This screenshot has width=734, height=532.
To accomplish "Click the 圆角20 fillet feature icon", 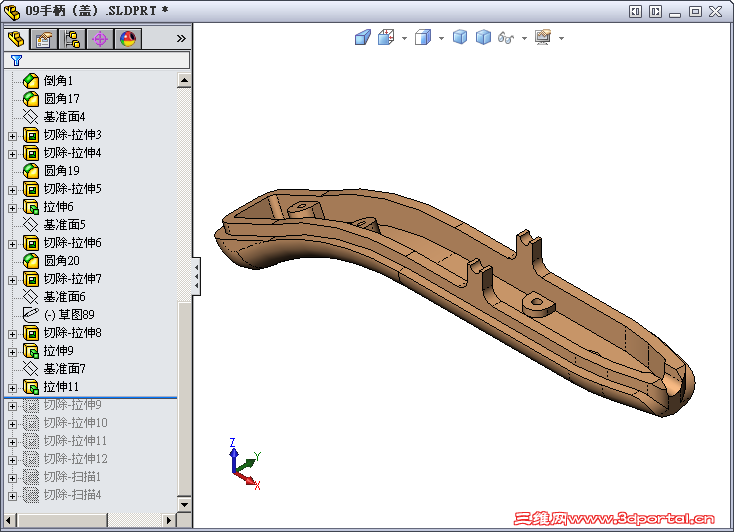I will coord(31,261).
